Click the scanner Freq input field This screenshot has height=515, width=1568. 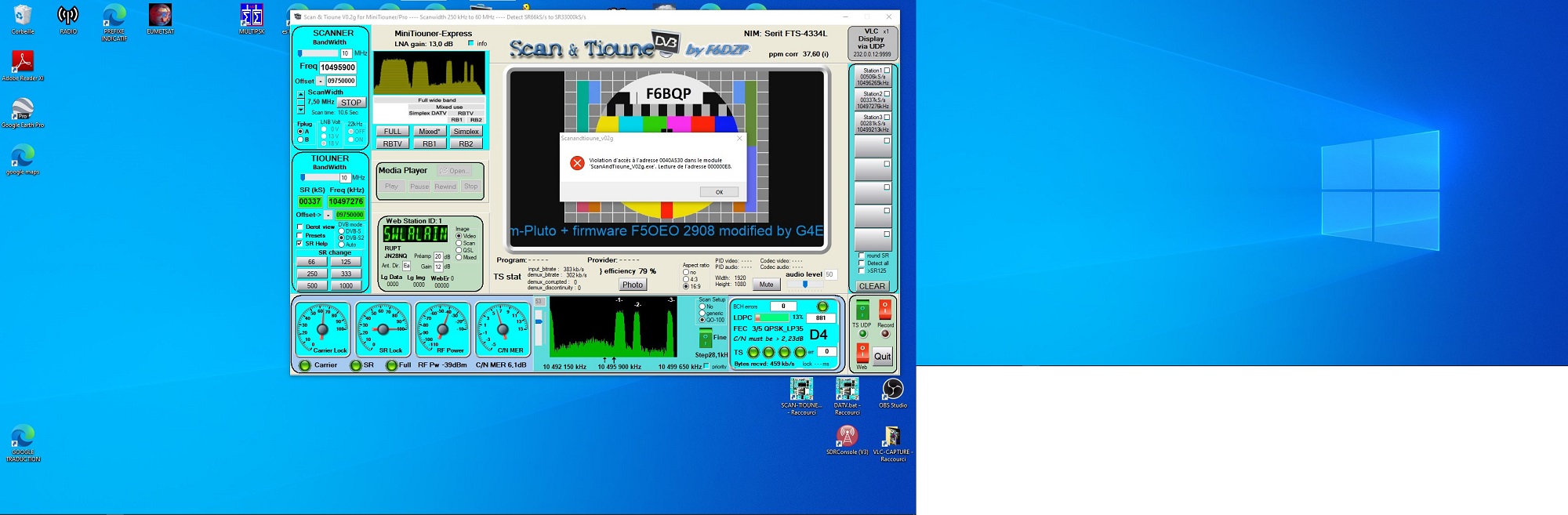coord(338,67)
